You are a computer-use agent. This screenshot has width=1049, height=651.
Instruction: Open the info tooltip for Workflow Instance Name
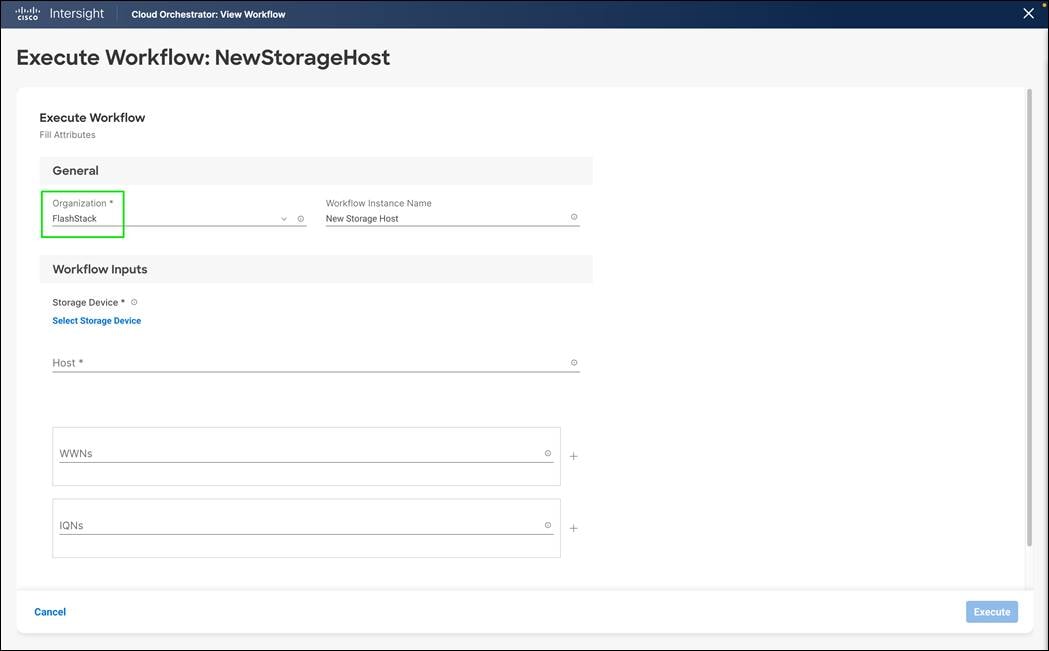574,214
